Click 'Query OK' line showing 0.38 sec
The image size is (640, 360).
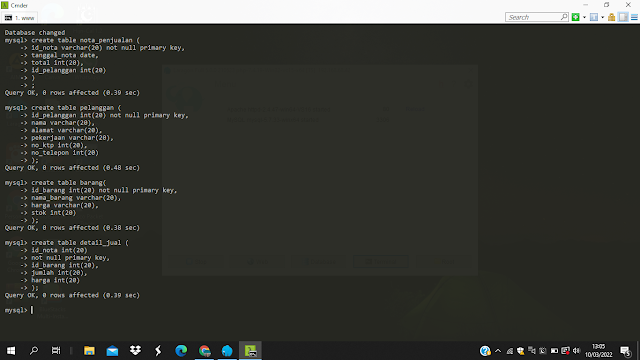tap(72, 228)
